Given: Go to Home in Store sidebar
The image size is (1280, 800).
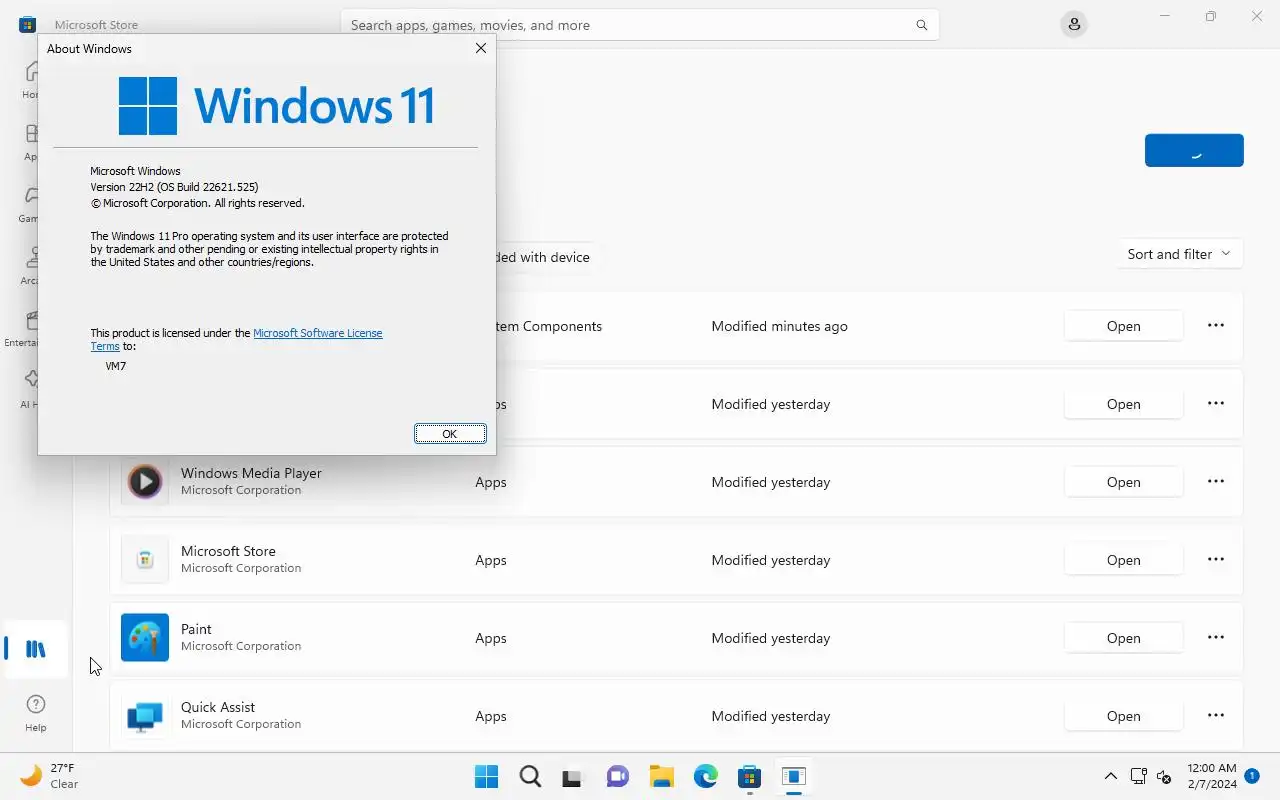Looking at the screenshot, I should click(x=30, y=80).
